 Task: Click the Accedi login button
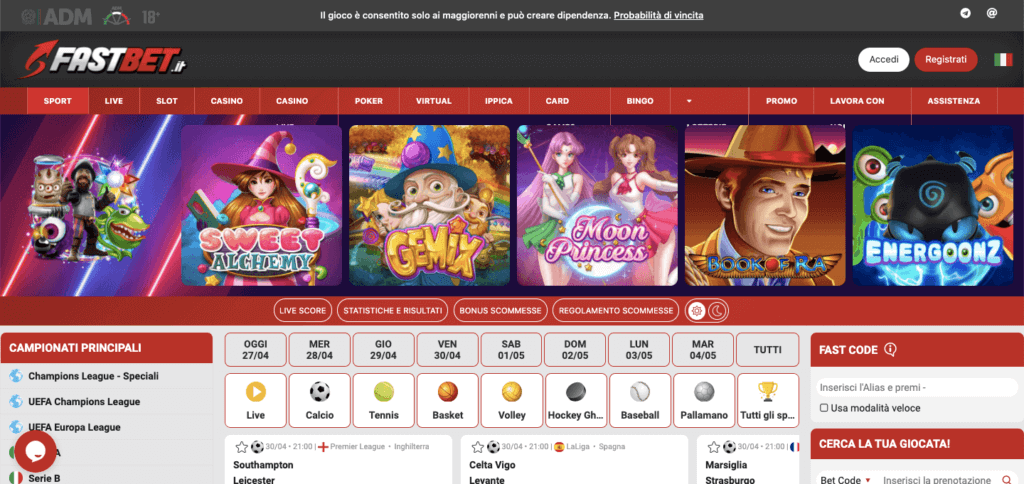point(884,59)
